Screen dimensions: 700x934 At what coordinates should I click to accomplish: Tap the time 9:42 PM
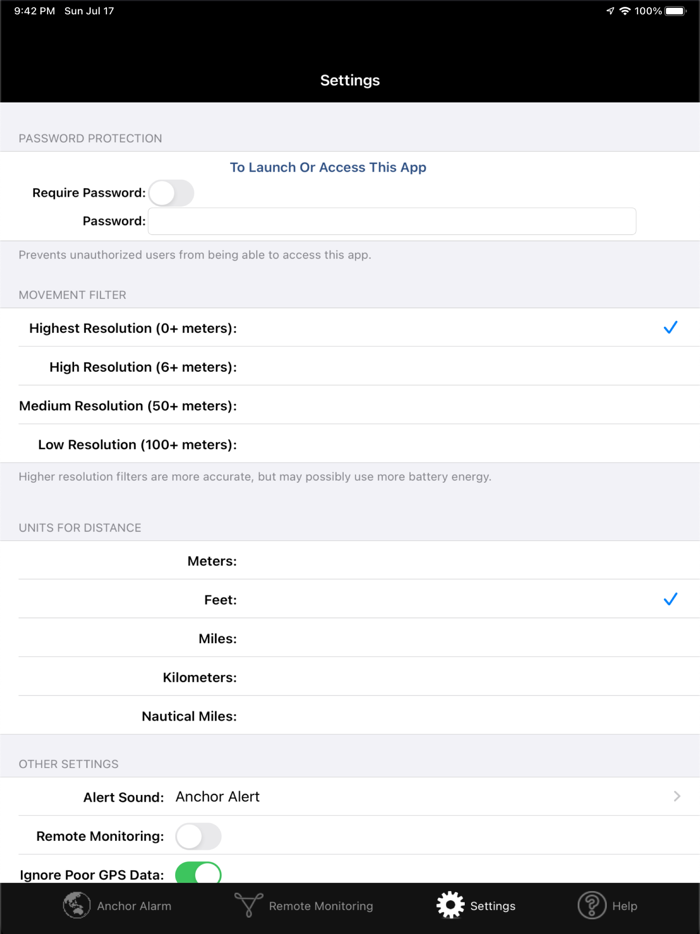(34, 11)
